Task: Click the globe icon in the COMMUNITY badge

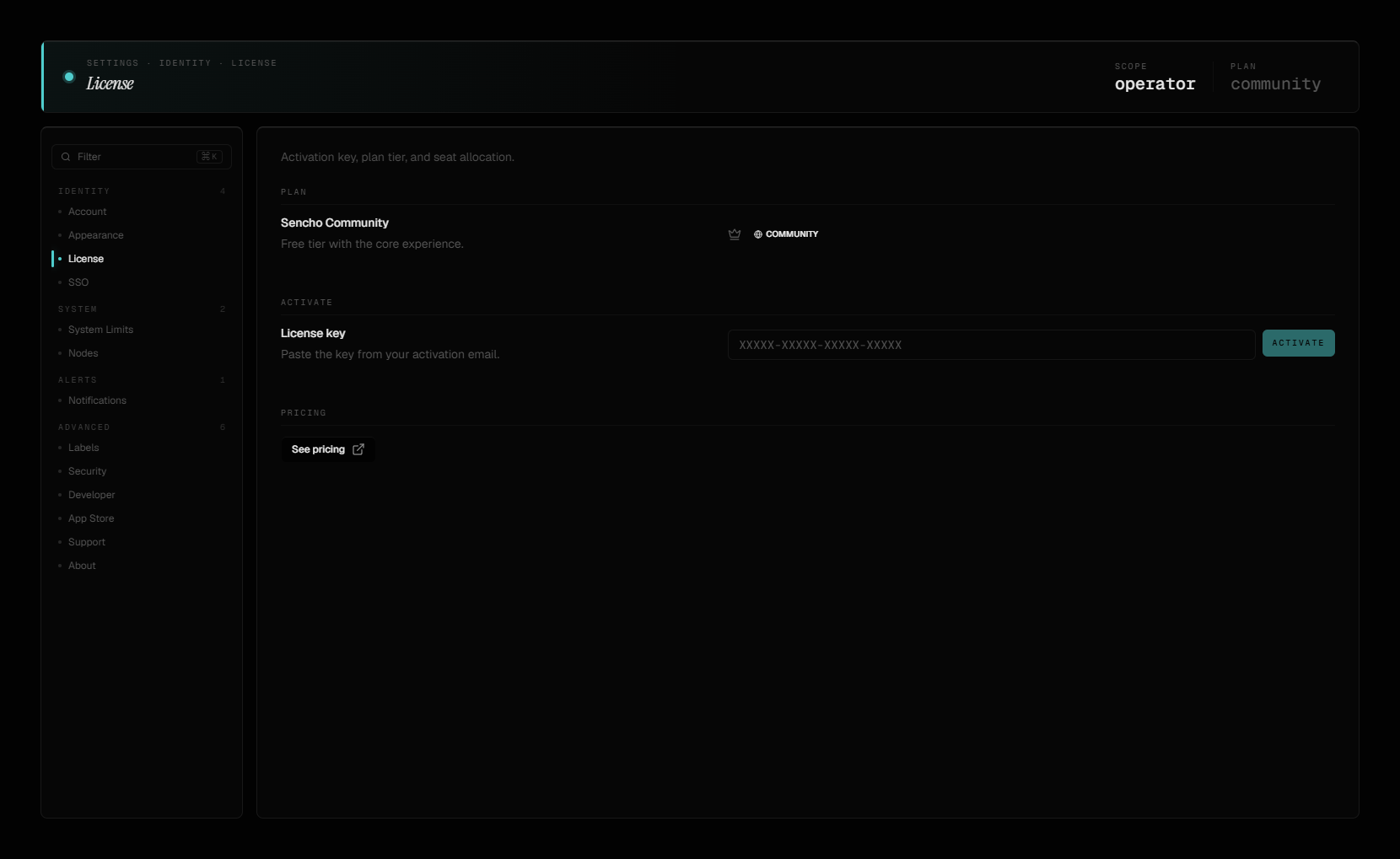Action: pyautogui.click(x=758, y=234)
